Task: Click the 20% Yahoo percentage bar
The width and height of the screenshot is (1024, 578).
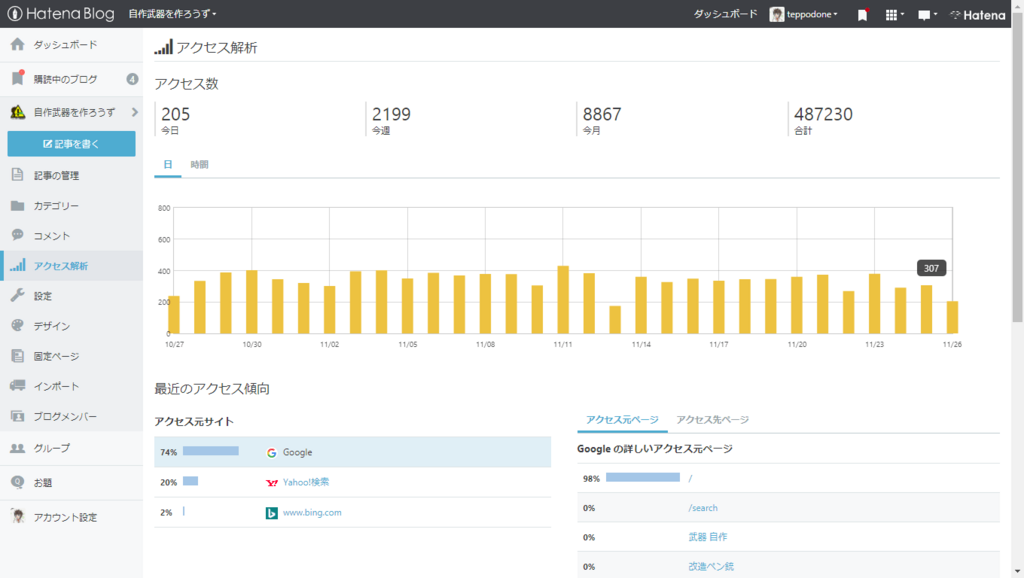Action: [190, 481]
